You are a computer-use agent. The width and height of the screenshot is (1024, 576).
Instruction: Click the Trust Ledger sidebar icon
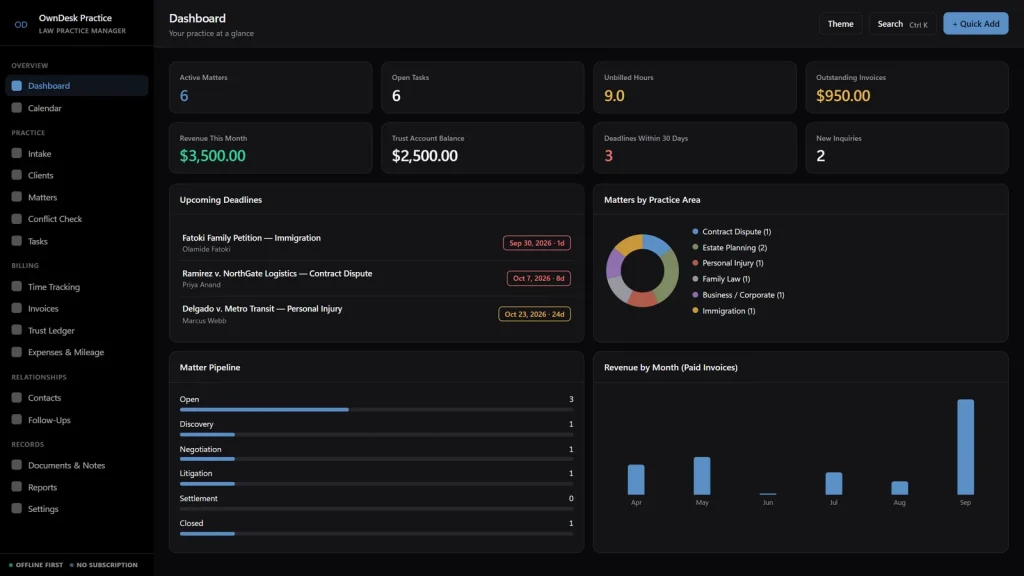coord(16,330)
